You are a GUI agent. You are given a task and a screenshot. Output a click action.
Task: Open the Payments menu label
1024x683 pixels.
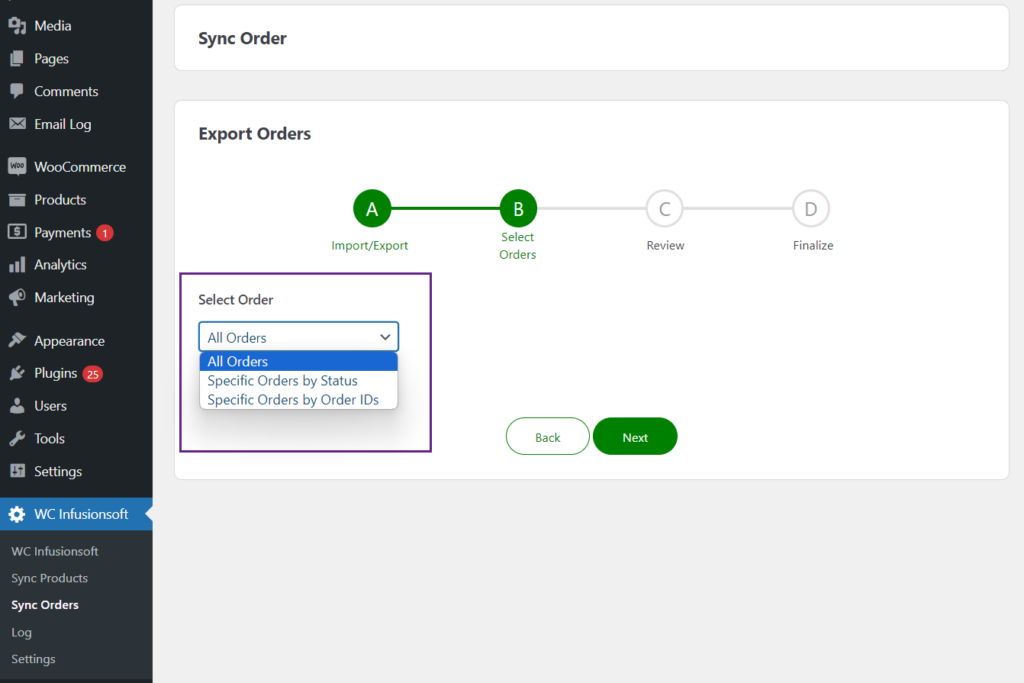click(62, 232)
